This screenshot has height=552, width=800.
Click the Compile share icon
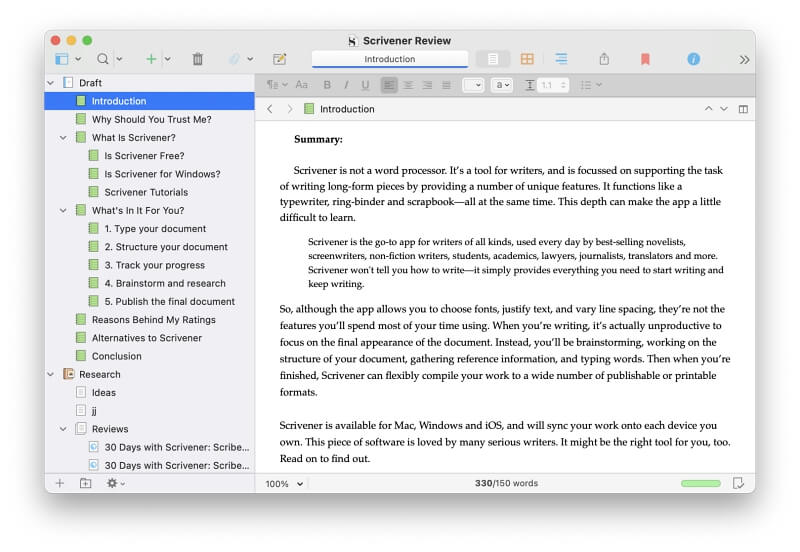[x=604, y=59]
